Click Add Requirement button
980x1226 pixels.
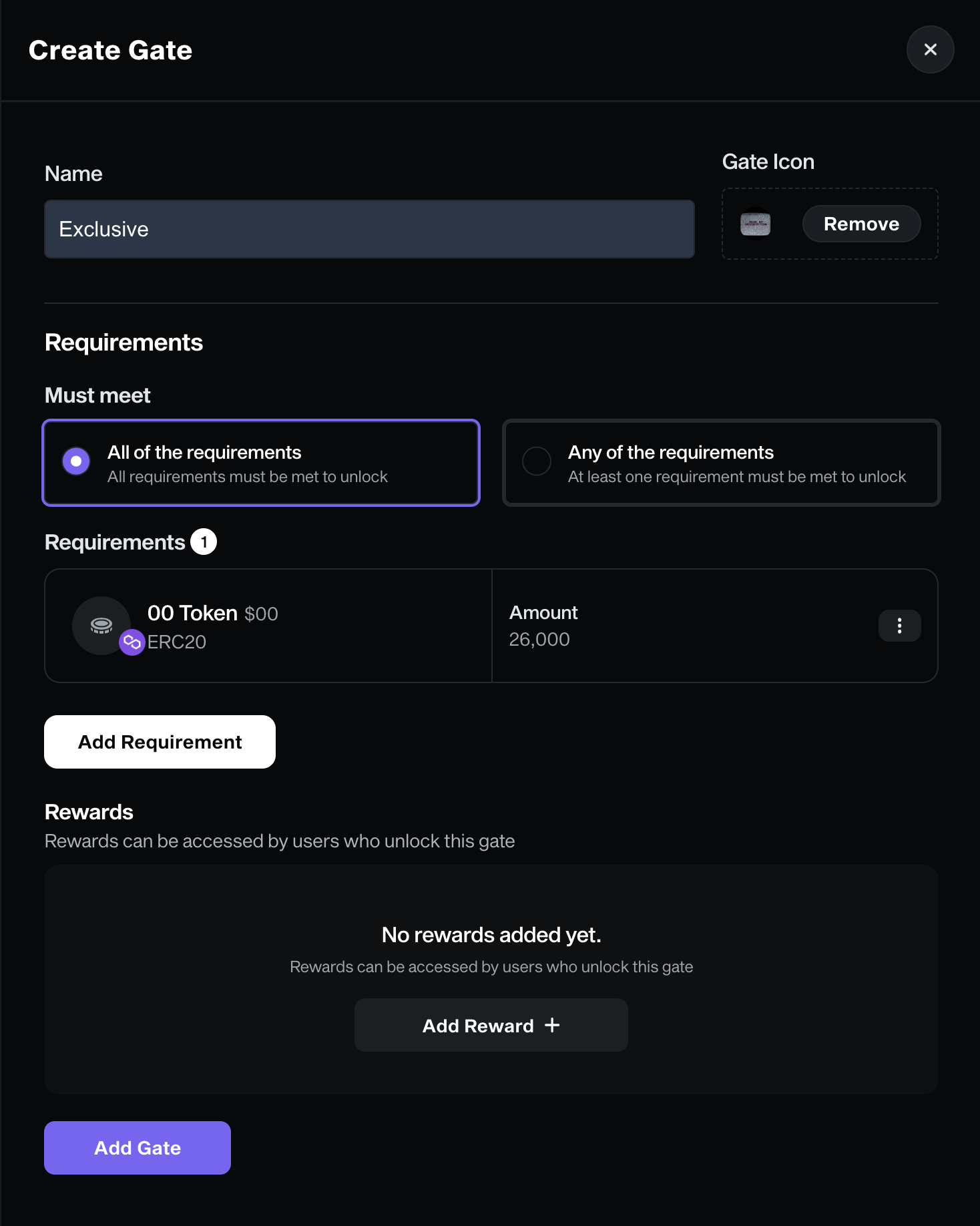pyautogui.click(x=160, y=742)
